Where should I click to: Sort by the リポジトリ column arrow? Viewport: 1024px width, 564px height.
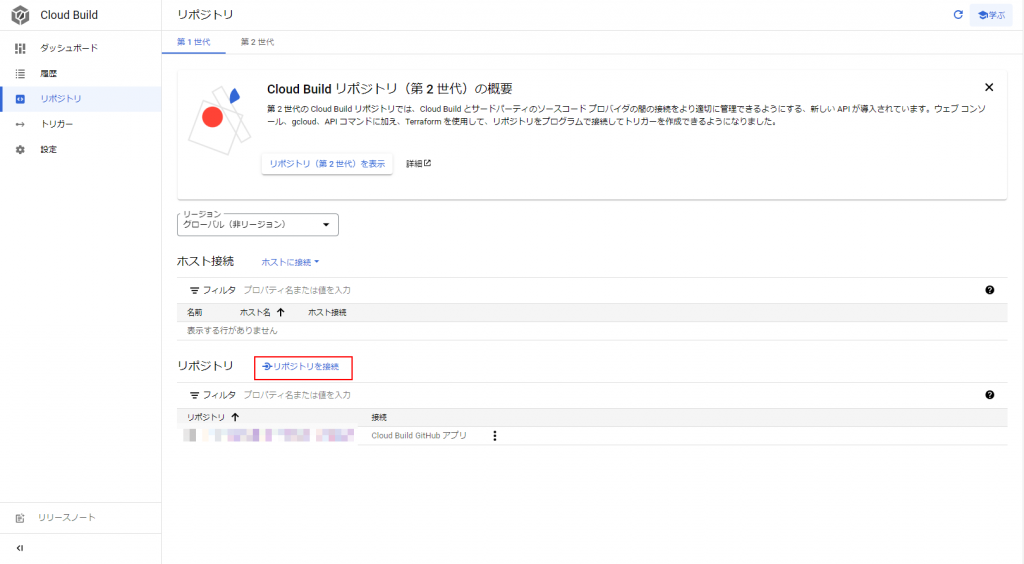click(x=235, y=417)
